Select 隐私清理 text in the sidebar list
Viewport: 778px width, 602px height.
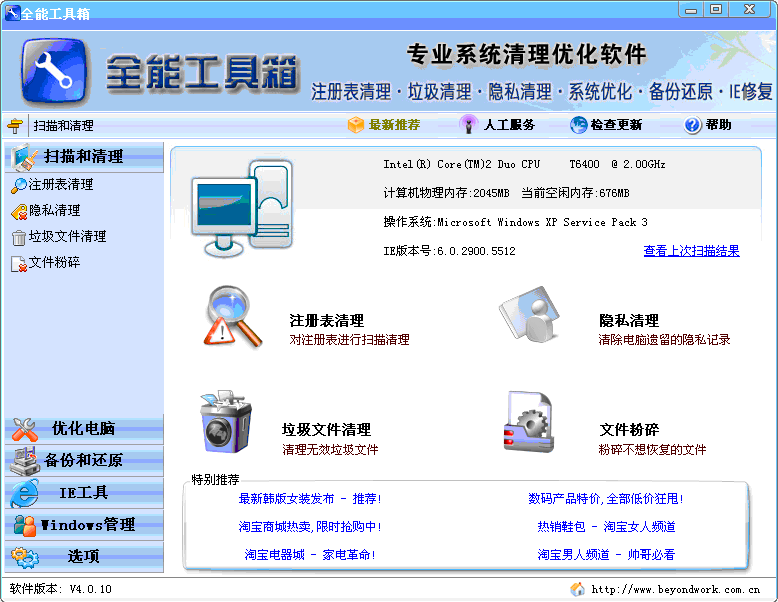(55, 210)
